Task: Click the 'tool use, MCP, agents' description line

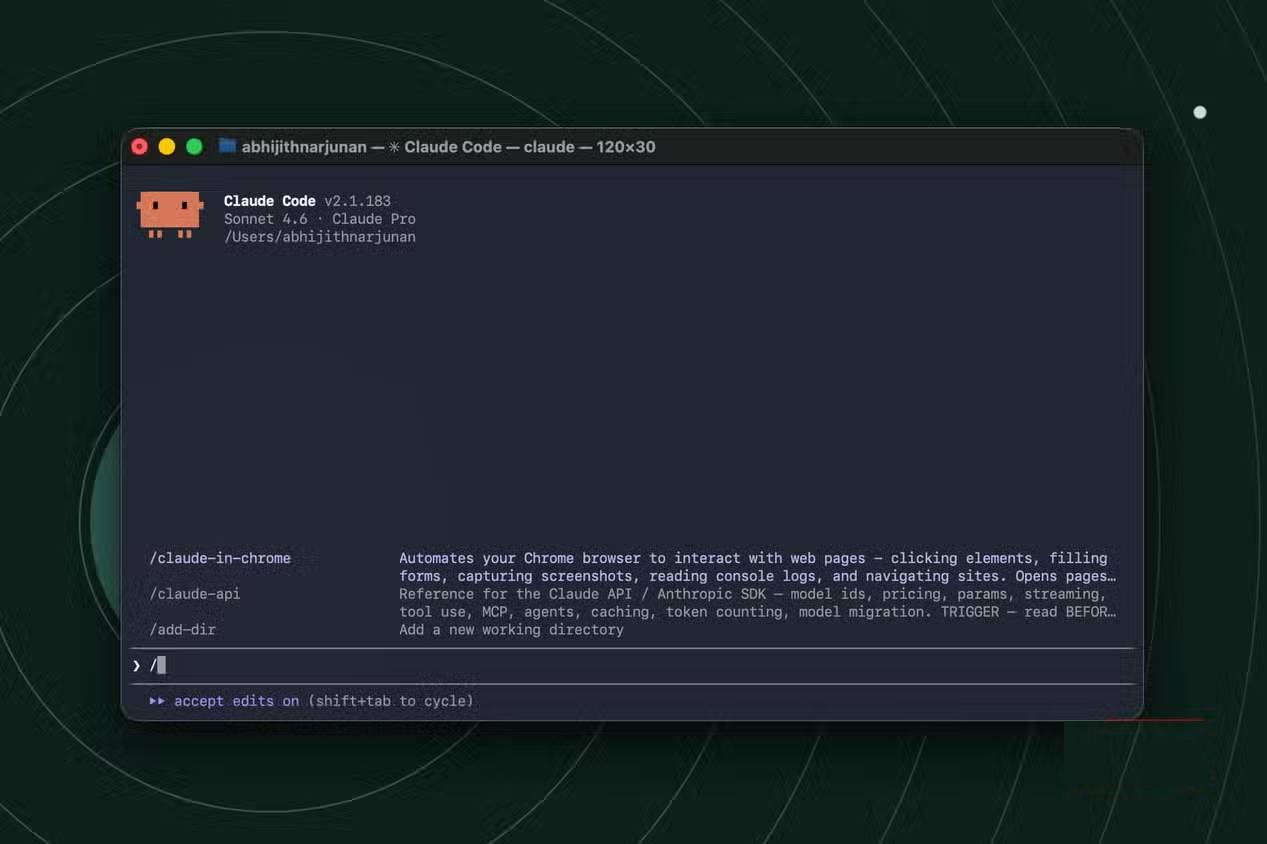Action: 757,612
